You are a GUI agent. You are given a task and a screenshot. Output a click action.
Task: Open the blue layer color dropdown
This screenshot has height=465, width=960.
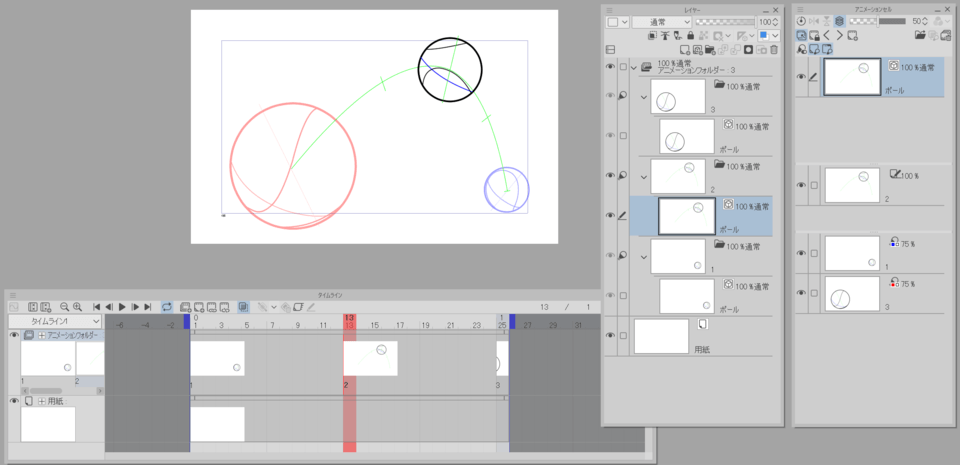pos(768,36)
